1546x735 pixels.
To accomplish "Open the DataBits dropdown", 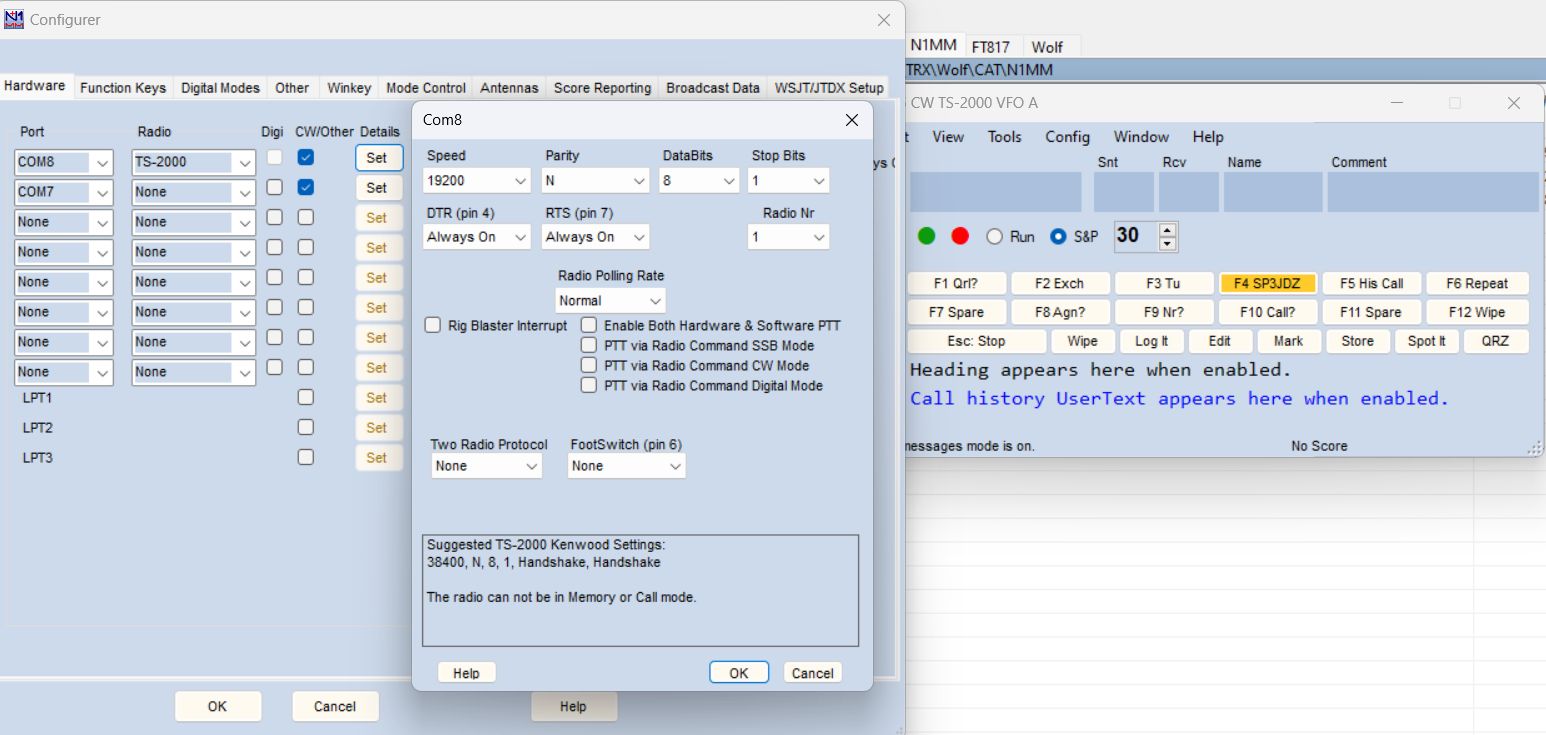I will pyautogui.click(x=699, y=181).
